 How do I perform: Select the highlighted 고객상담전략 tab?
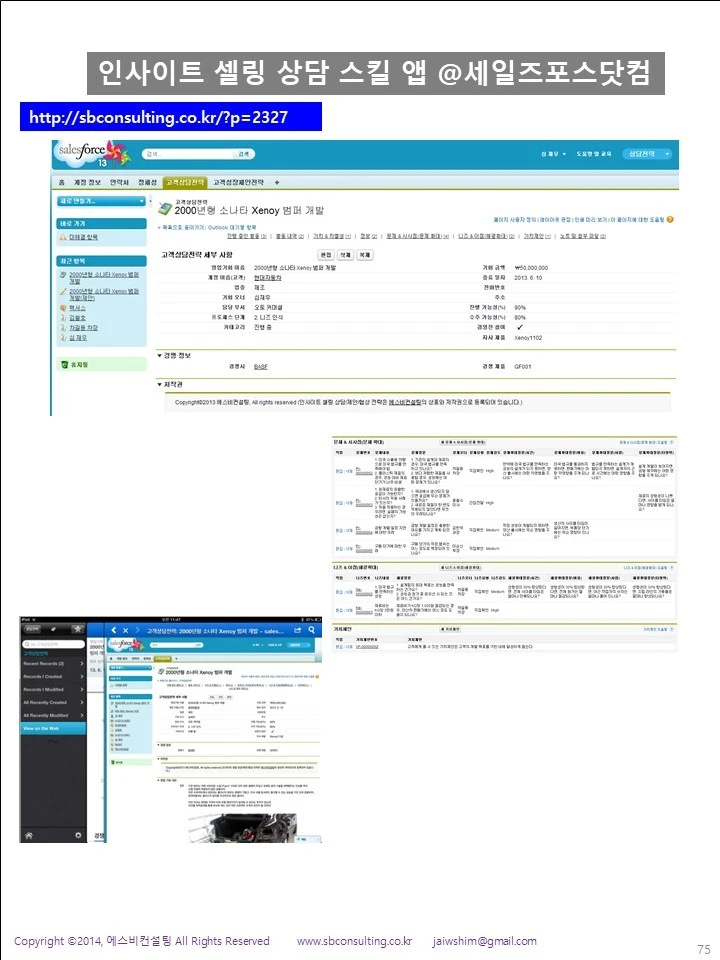click(185, 182)
